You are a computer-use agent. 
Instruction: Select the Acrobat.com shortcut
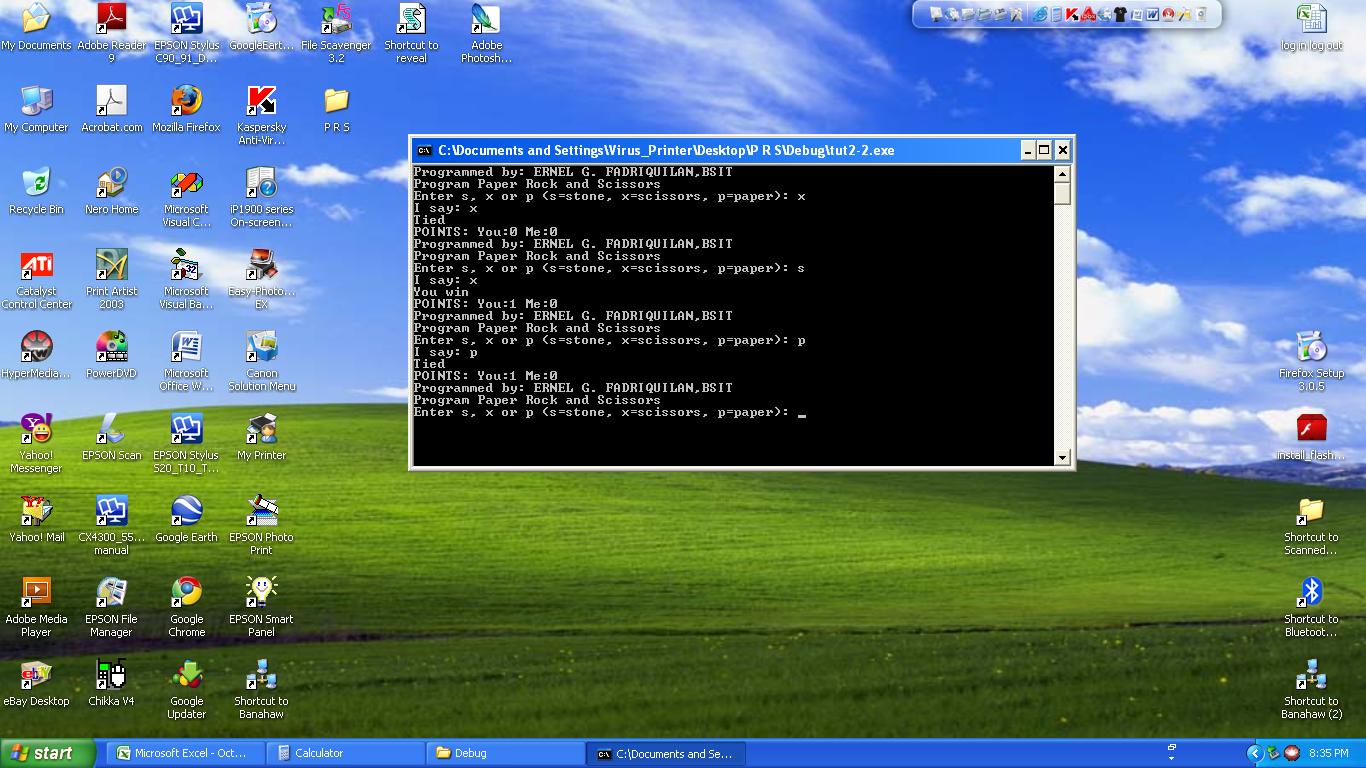point(111,109)
